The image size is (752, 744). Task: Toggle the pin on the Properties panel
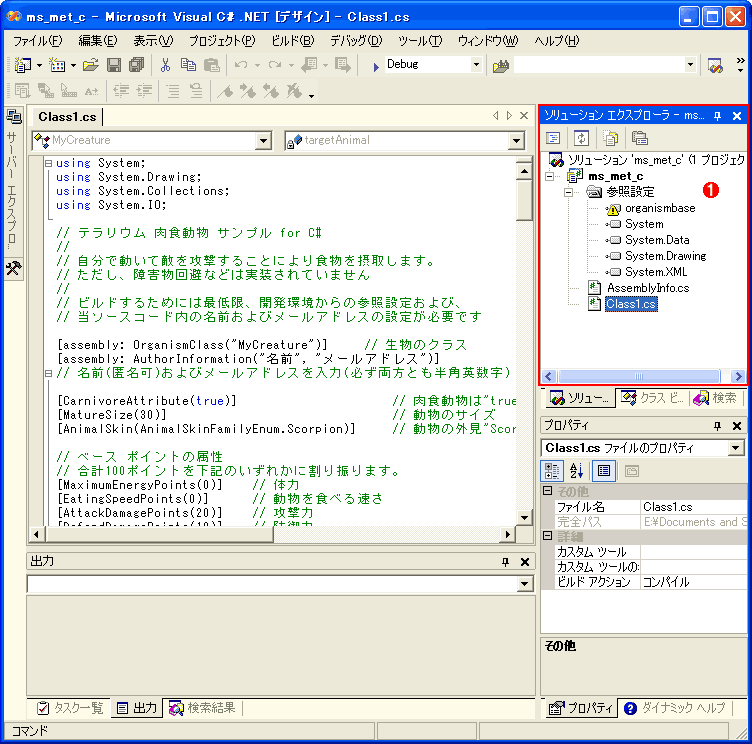[717, 426]
